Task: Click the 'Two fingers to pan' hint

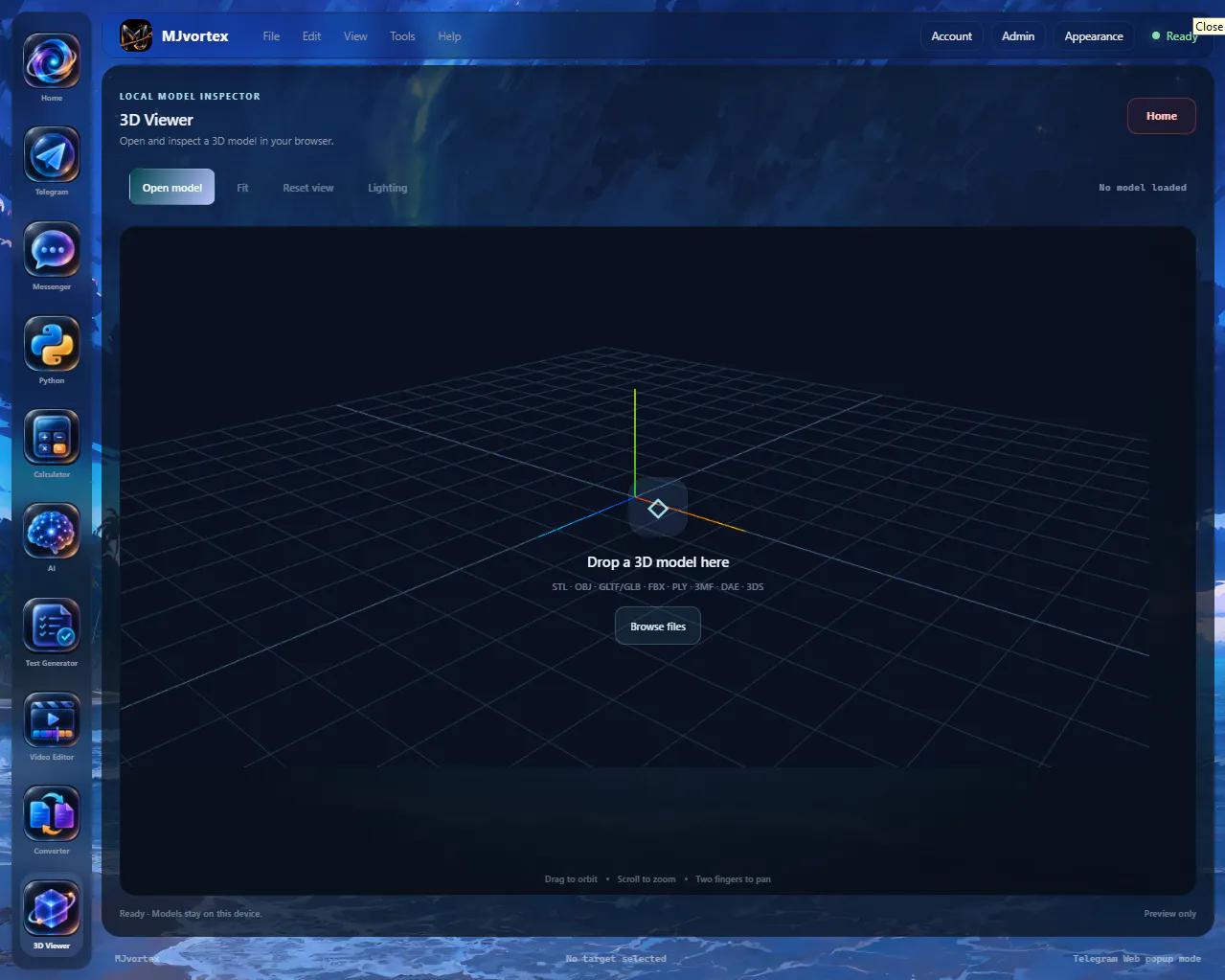Action: click(x=733, y=879)
